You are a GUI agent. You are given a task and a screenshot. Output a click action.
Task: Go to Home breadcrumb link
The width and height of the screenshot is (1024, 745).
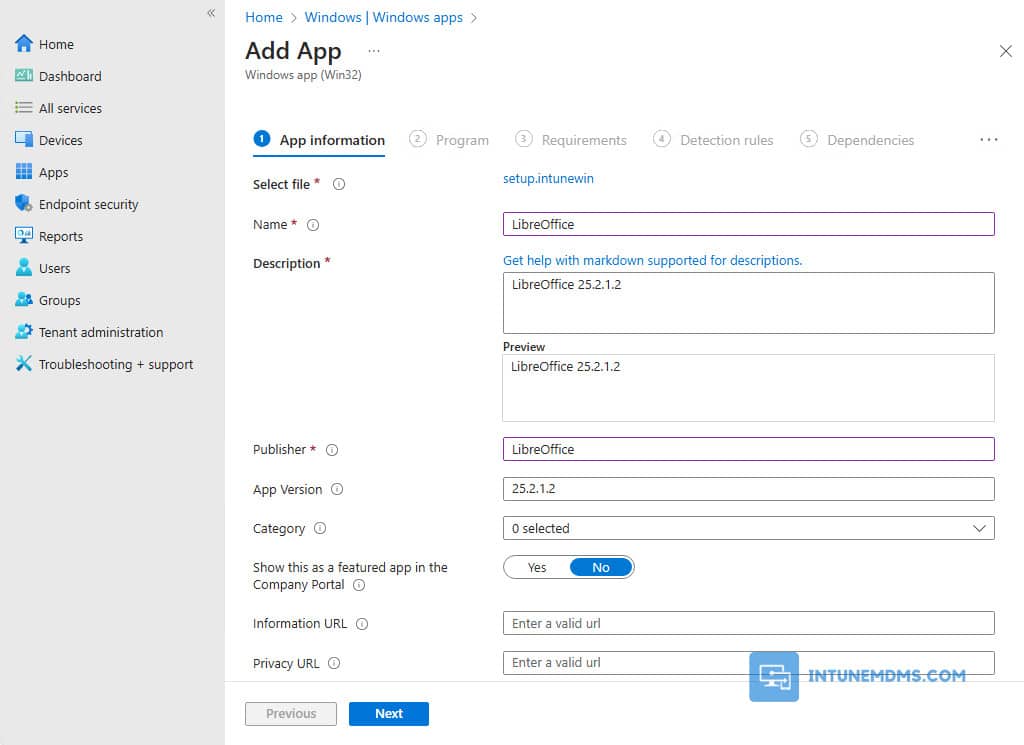(x=264, y=17)
